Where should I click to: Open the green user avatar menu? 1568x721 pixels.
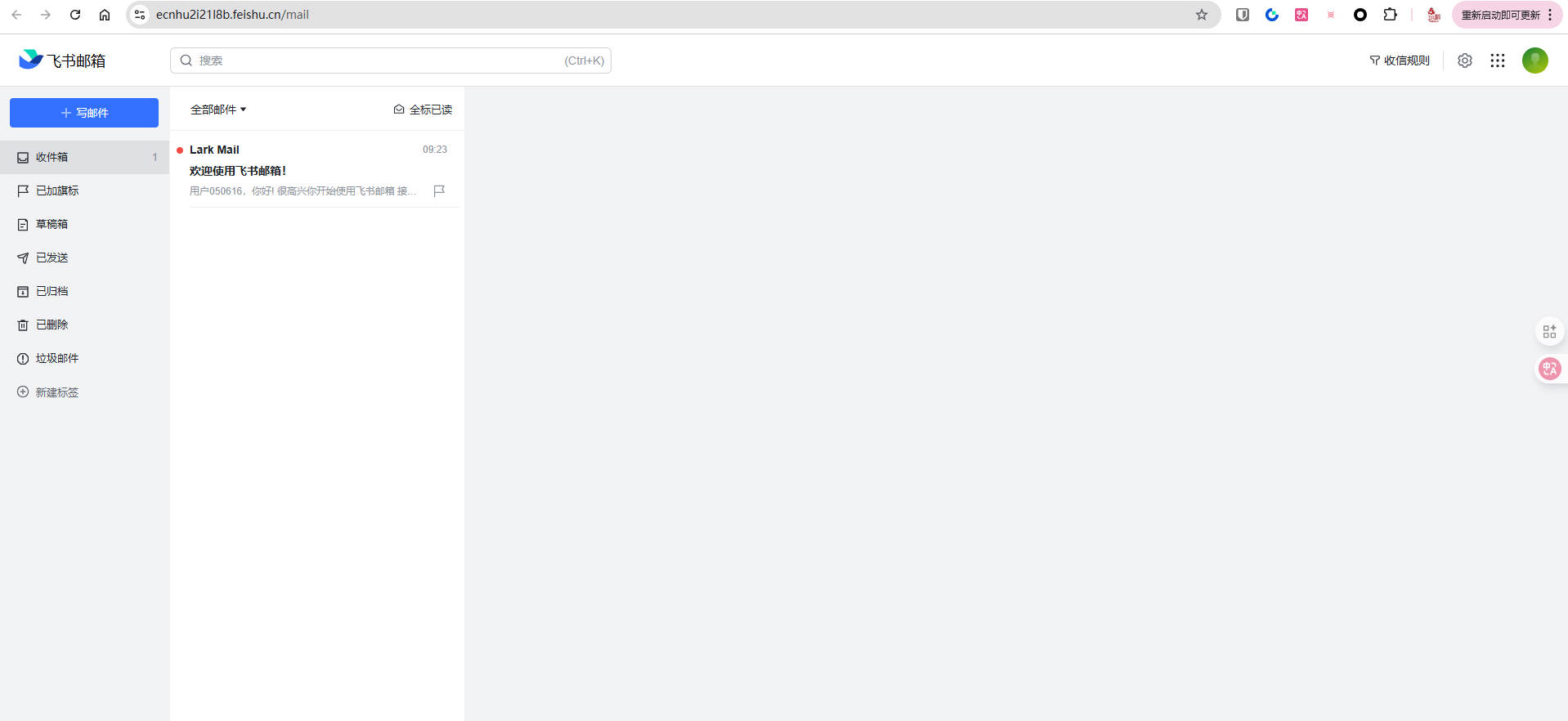tap(1535, 60)
